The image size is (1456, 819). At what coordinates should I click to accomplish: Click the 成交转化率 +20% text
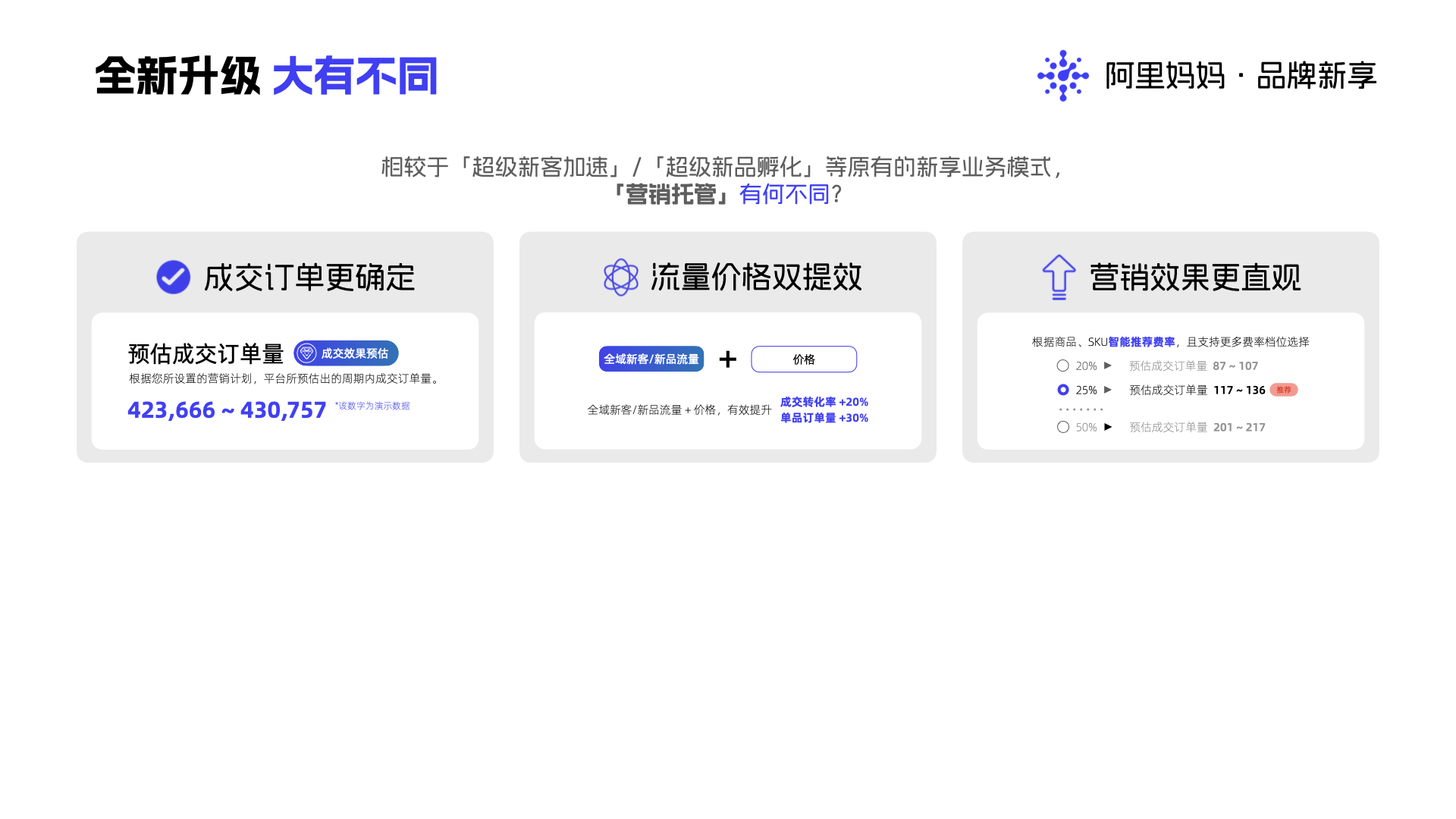click(x=824, y=402)
